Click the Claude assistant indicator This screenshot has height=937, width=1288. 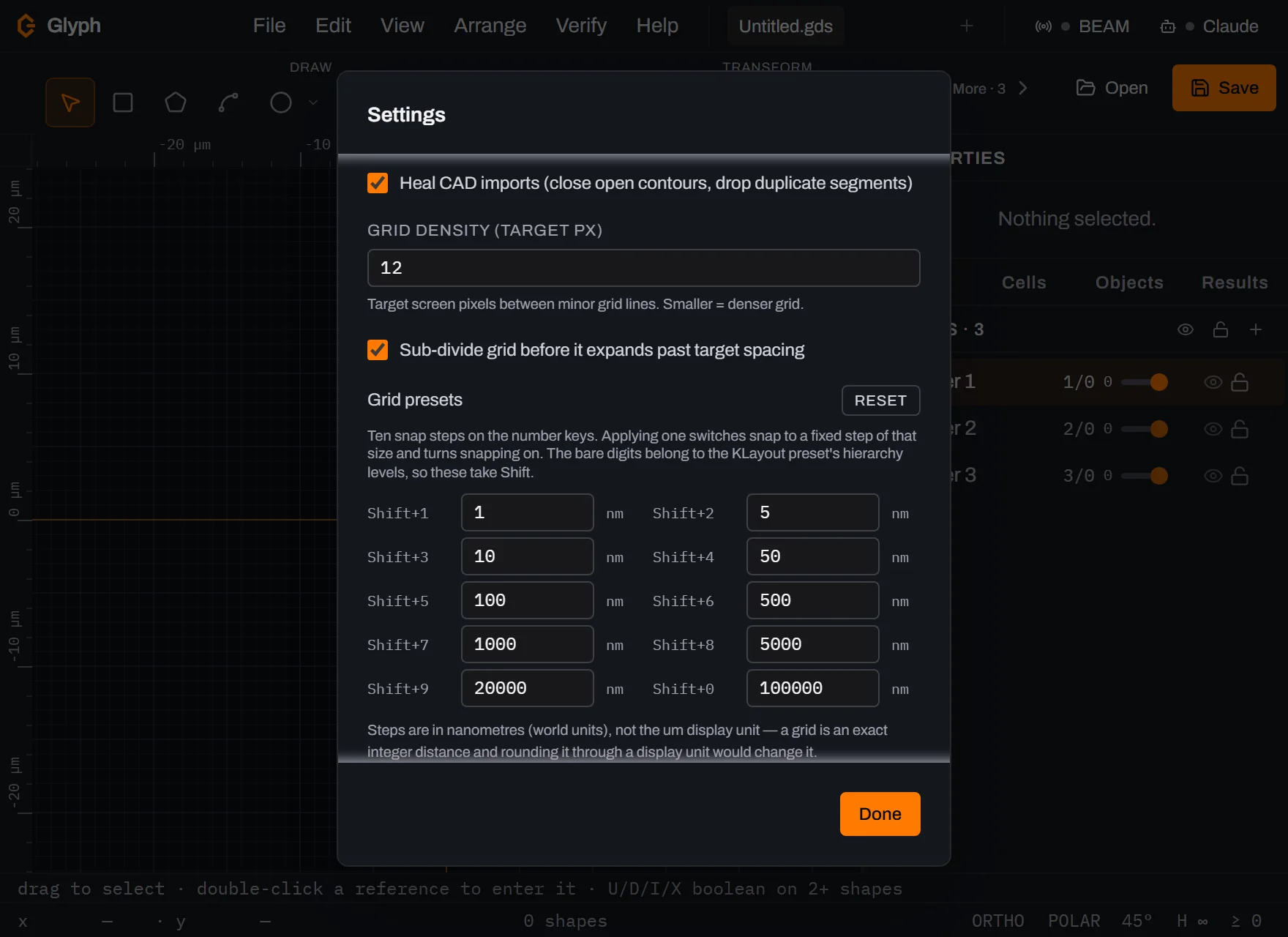point(1209,26)
